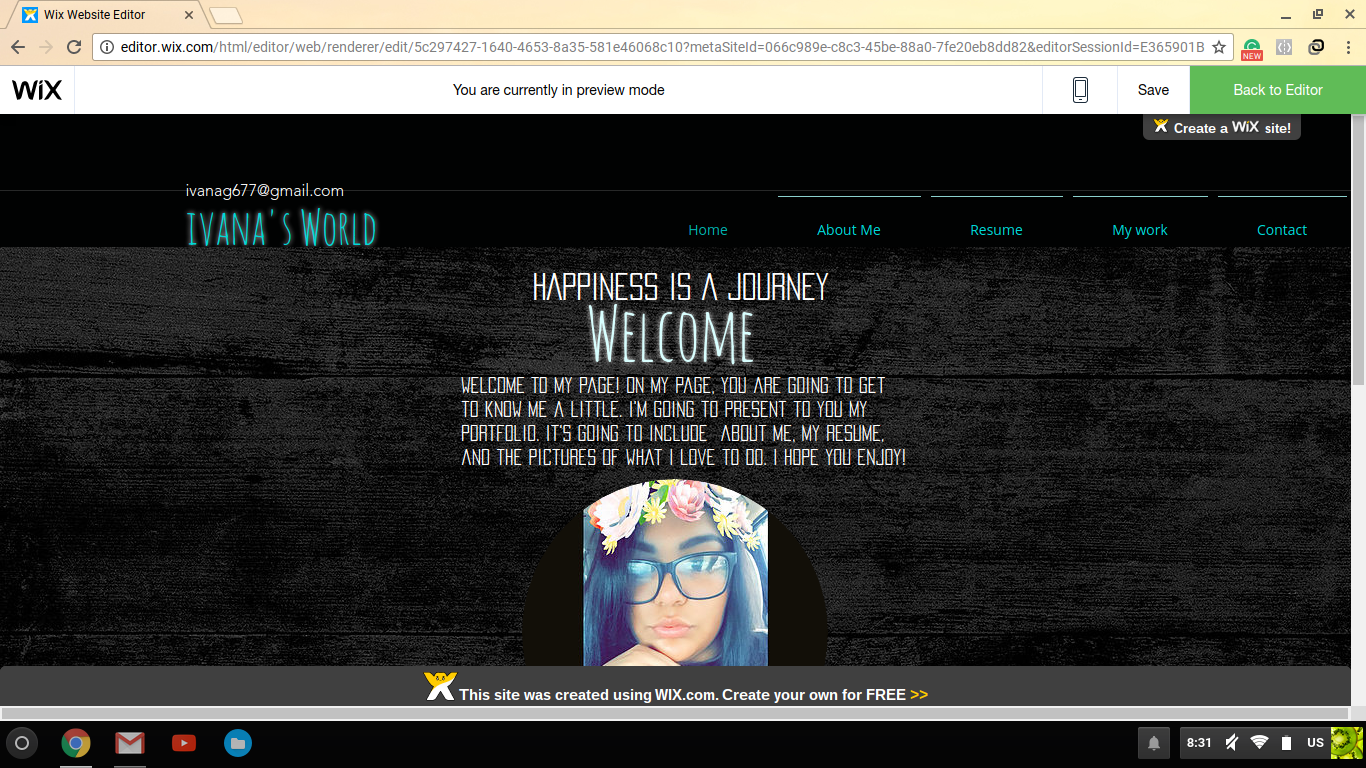The width and height of the screenshot is (1366, 768).
Task: Launch YouTube from the shelf
Action: point(183,743)
